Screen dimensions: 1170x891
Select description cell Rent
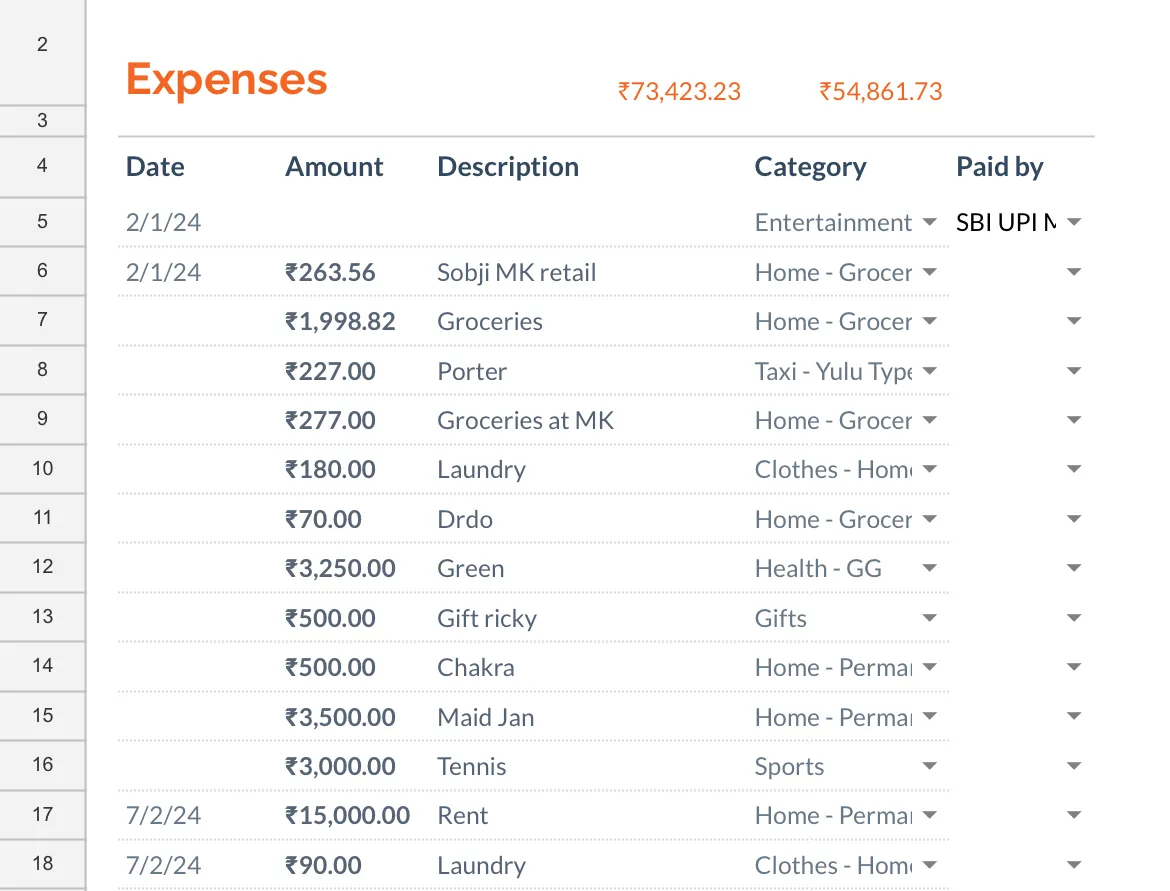coord(463,816)
